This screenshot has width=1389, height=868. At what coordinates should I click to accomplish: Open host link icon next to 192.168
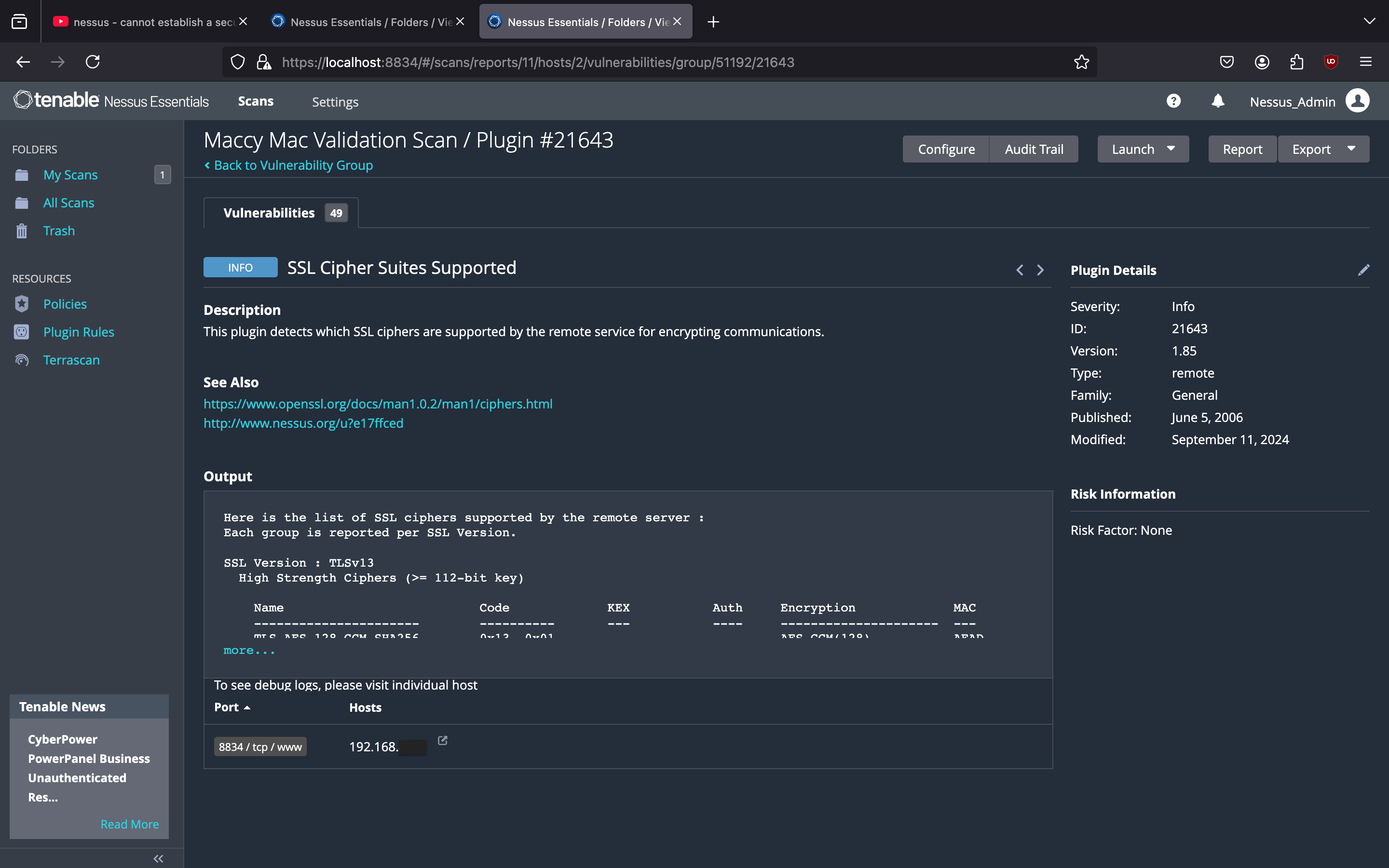coord(443,741)
